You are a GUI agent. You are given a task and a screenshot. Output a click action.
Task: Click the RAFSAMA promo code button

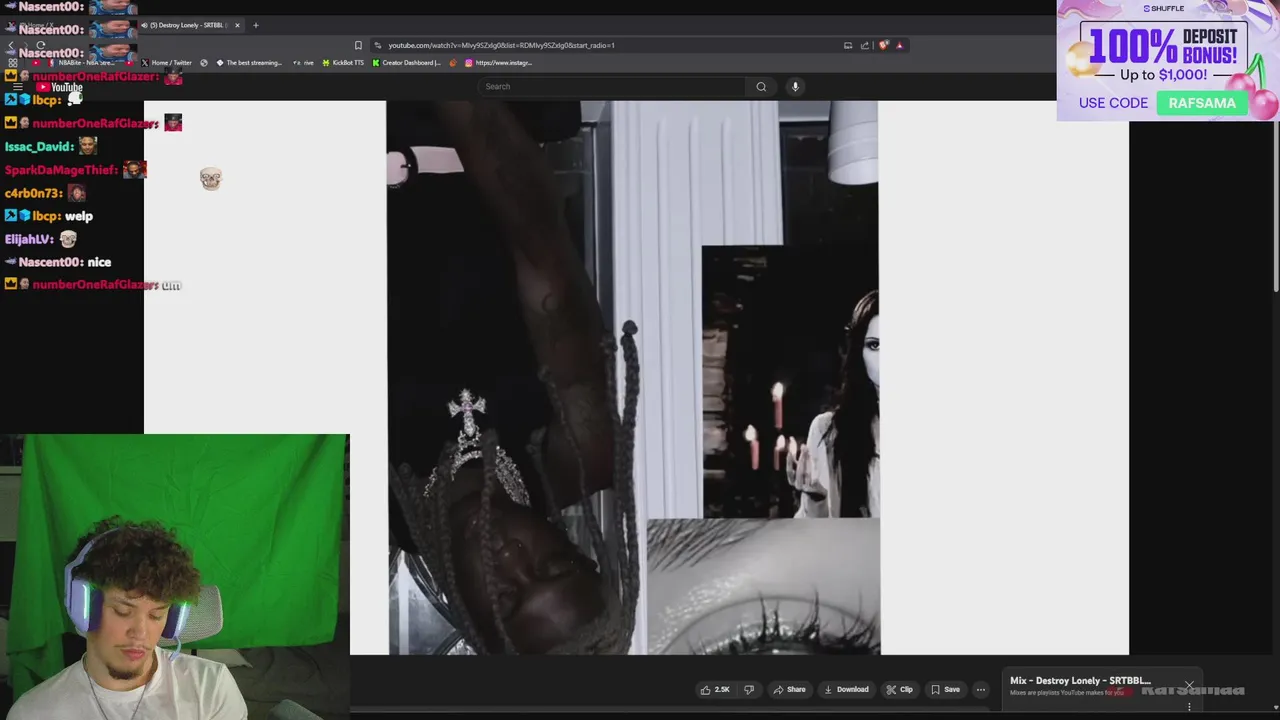1202,103
